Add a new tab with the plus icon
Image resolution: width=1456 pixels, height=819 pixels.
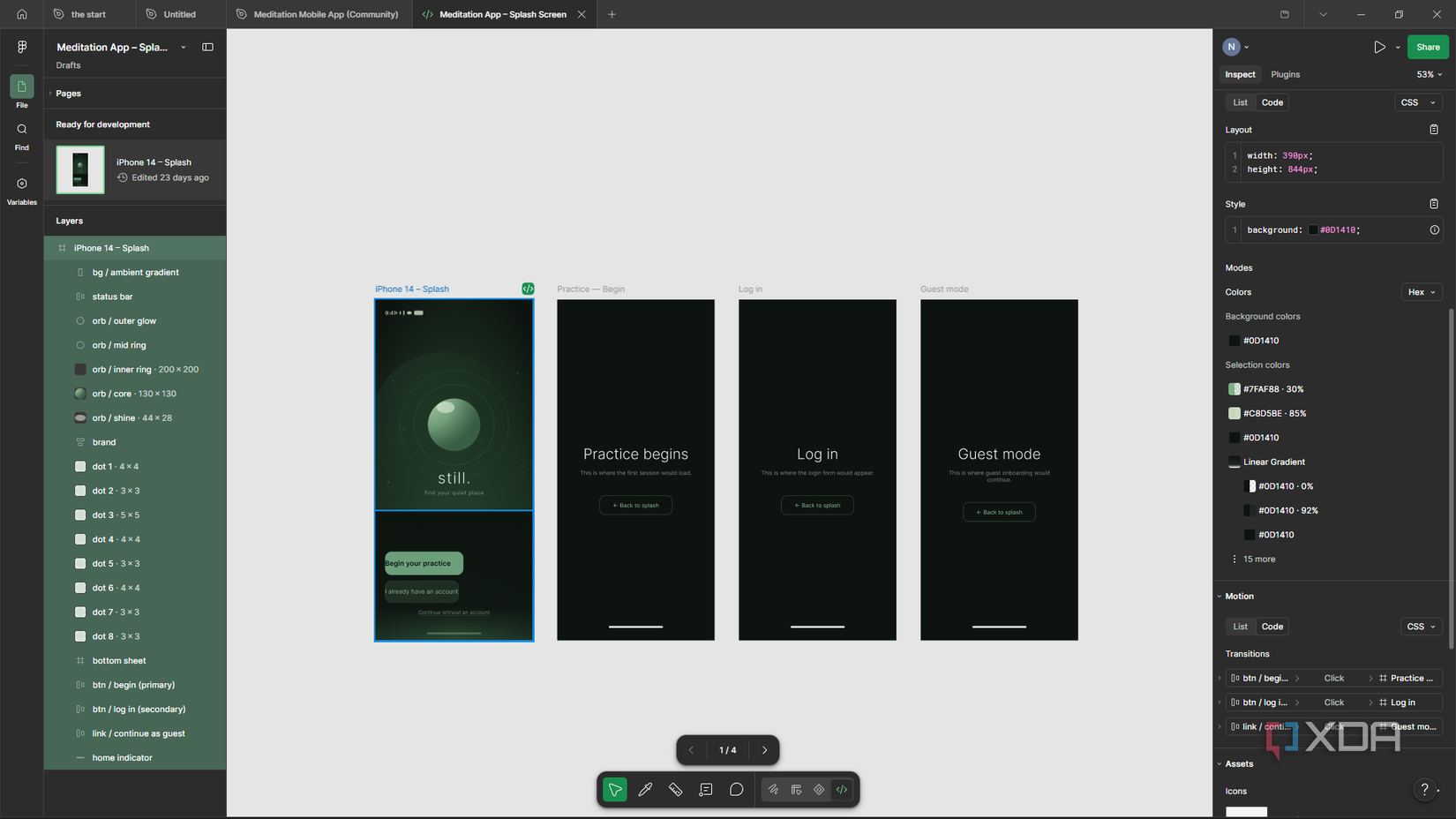612,14
